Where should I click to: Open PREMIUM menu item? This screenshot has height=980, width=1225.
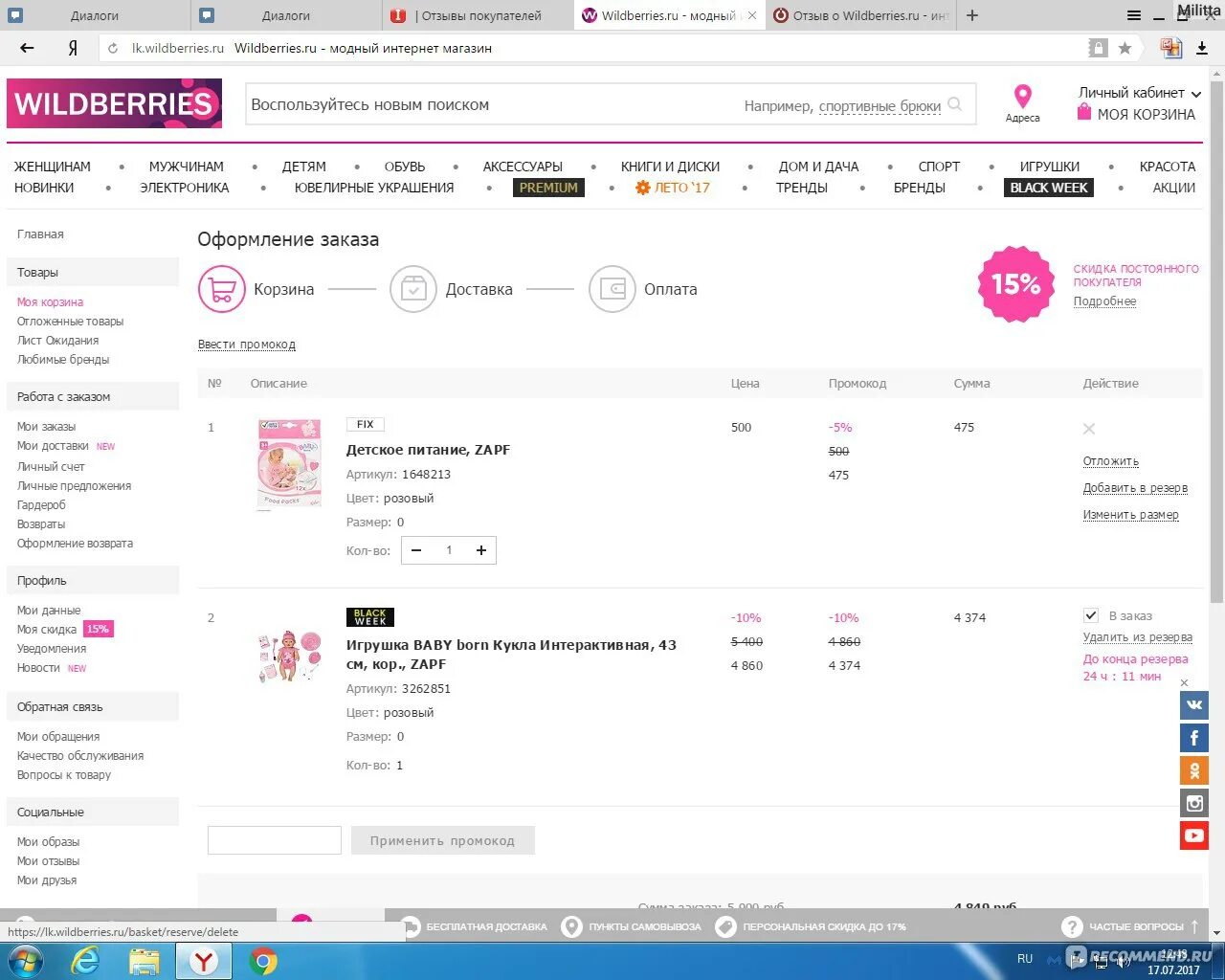[x=548, y=188]
